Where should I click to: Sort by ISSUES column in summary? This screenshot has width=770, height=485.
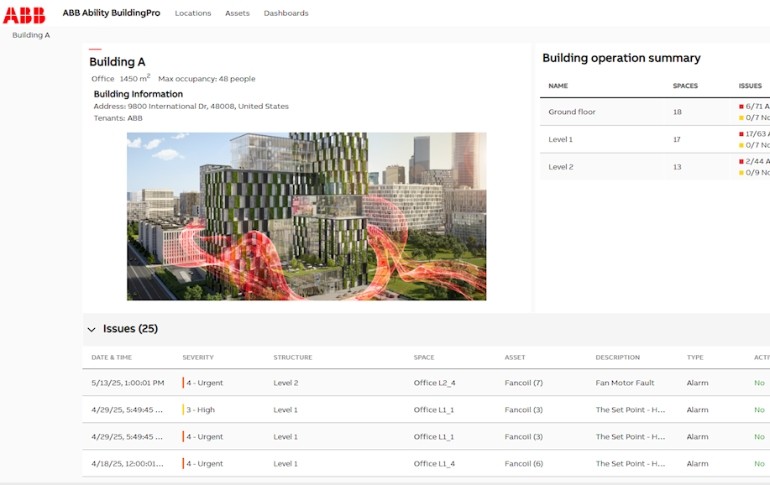(750, 86)
